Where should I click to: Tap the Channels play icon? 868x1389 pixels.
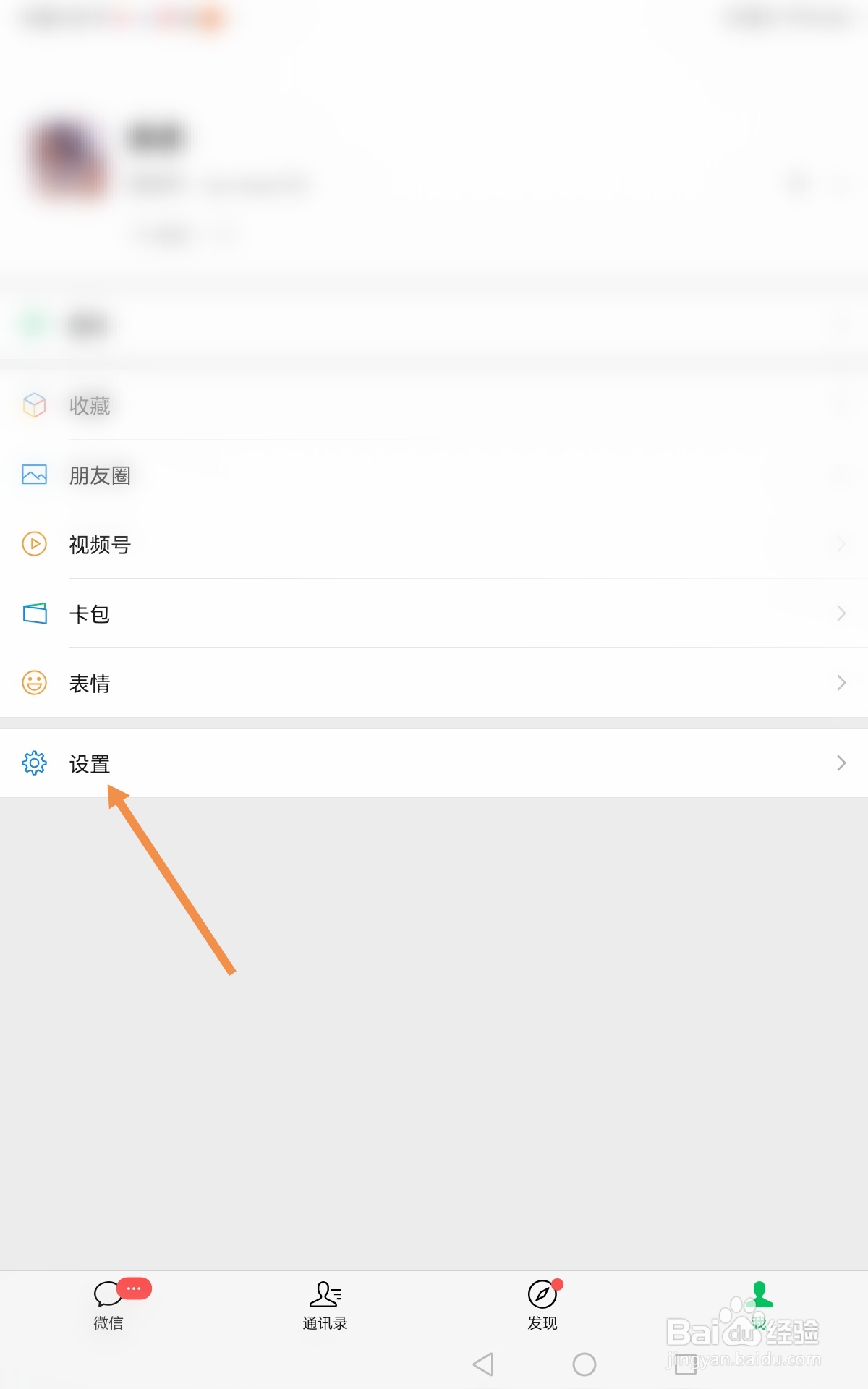(34, 544)
